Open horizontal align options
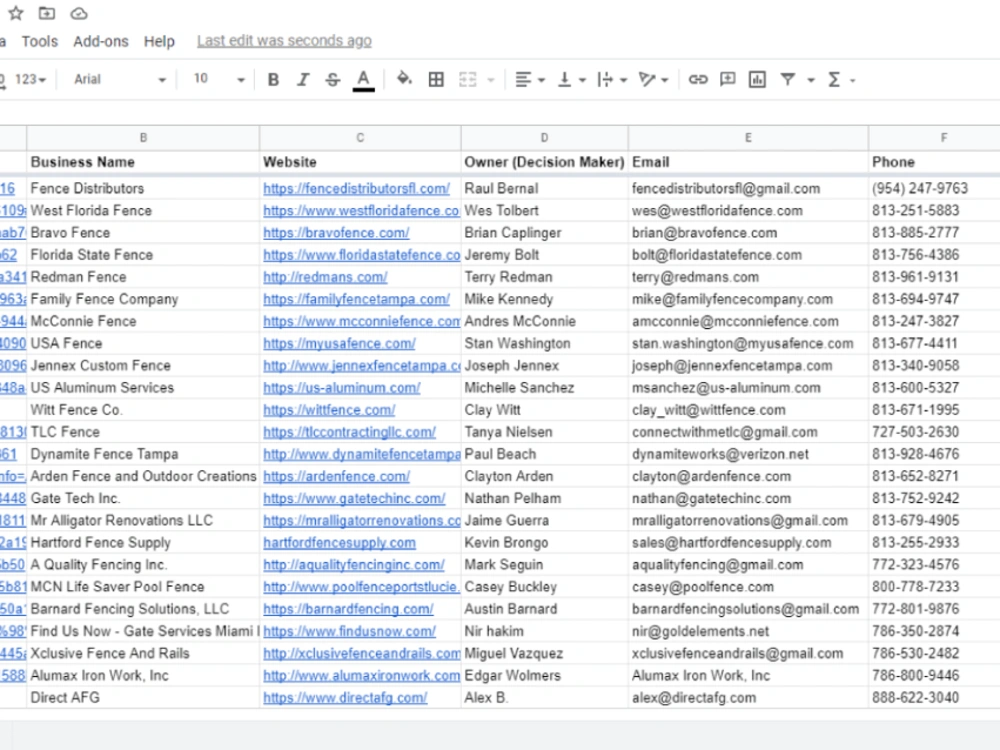Screen dimensions: 1000x750 [x=529, y=80]
